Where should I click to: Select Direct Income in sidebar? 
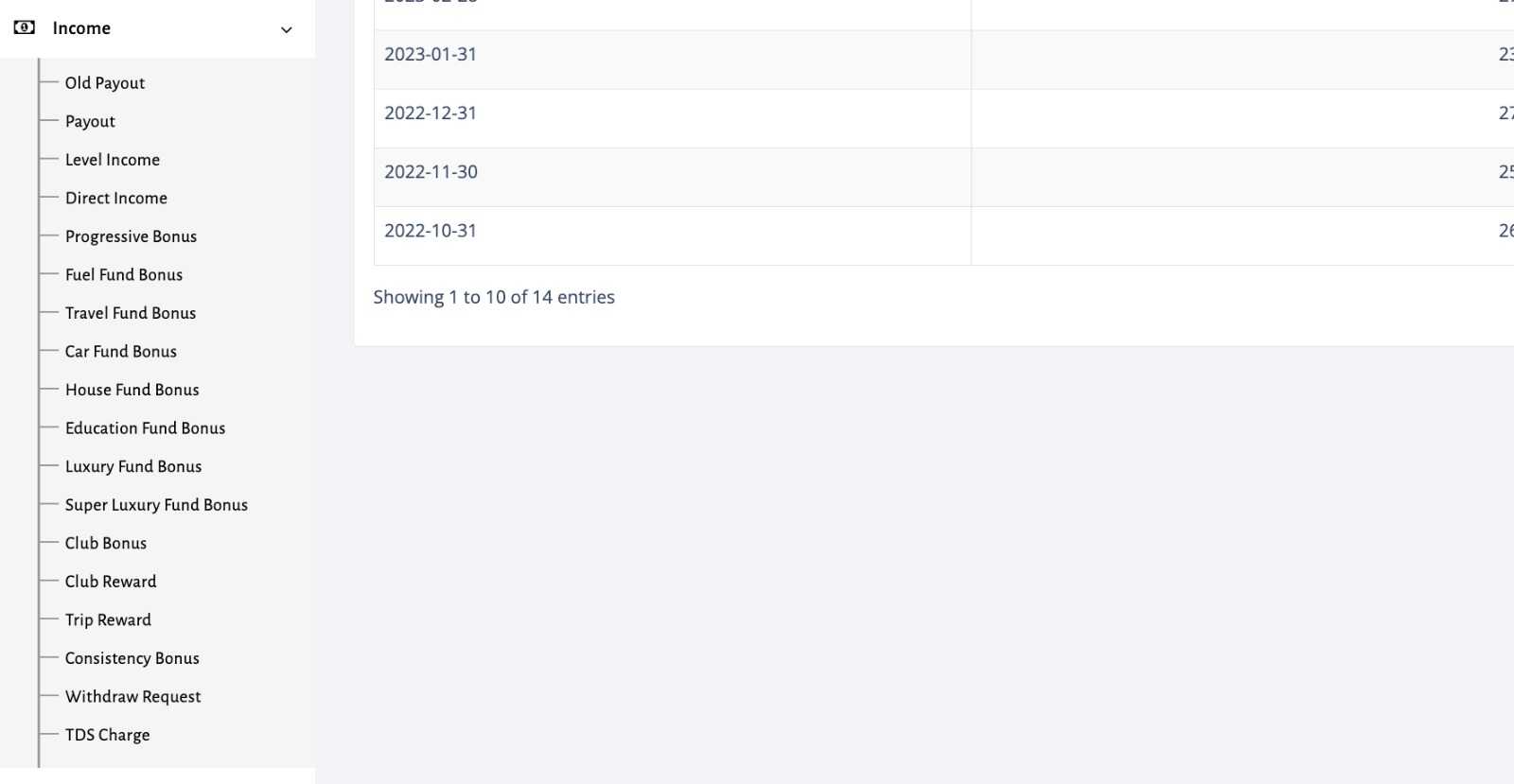click(x=116, y=199)
